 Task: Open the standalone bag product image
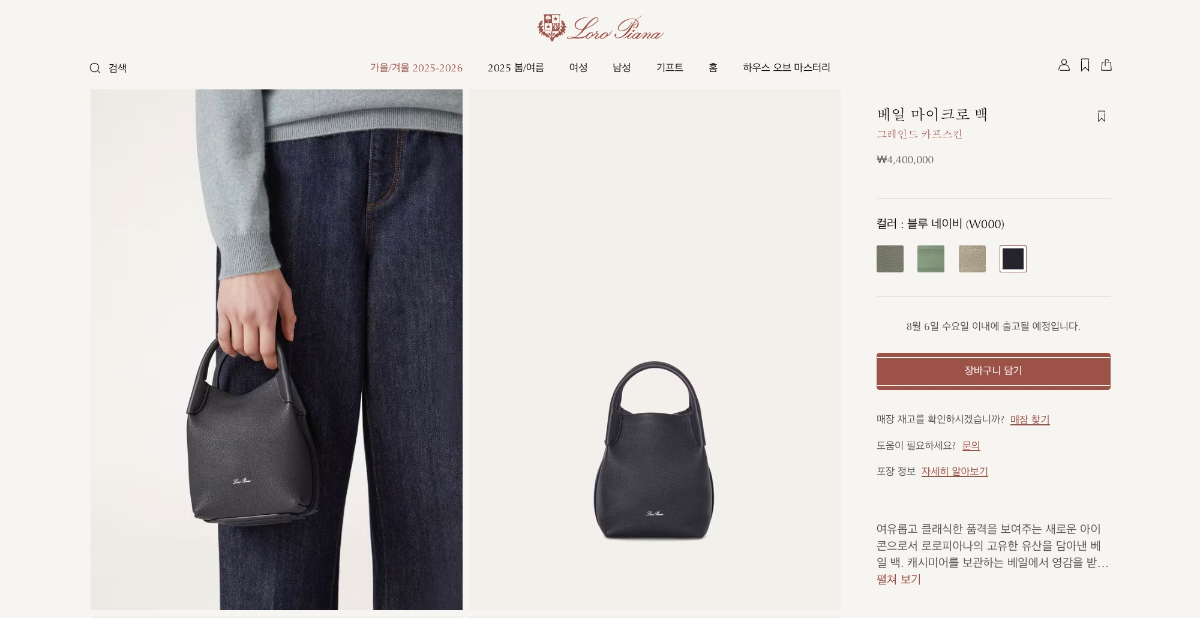point(655,350)
